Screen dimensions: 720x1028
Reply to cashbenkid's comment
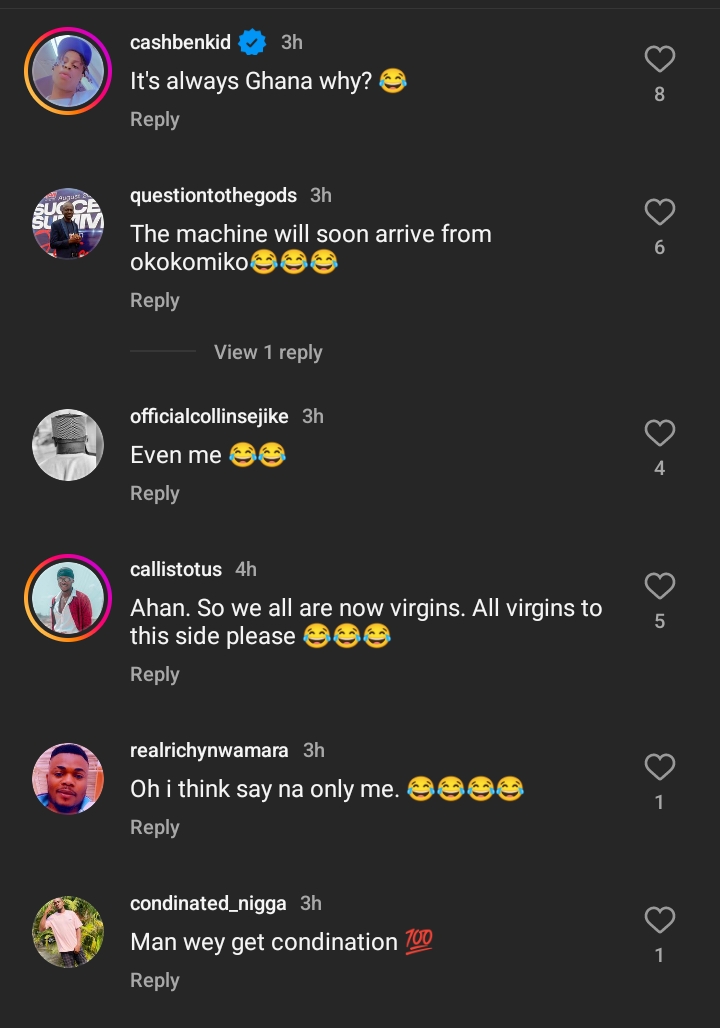coord(154,118)
